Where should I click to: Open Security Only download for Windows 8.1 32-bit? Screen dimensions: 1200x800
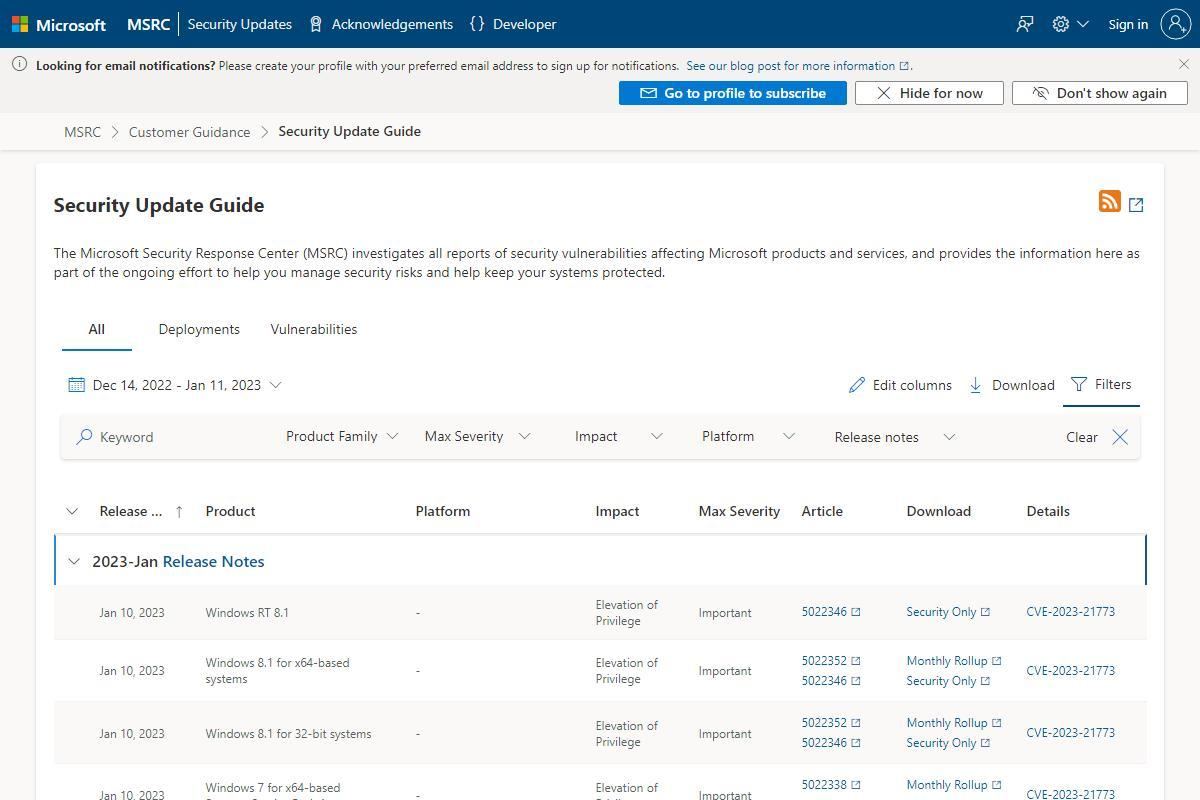pyautogui.click(x=941, y=743)
